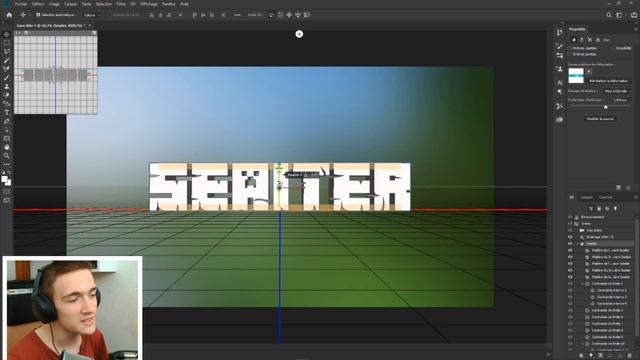Viewport: 640px width, 360px height.
Task: Click the trash icon below the 3D panel
Action: pyautogui.click(x=629, y=356)
